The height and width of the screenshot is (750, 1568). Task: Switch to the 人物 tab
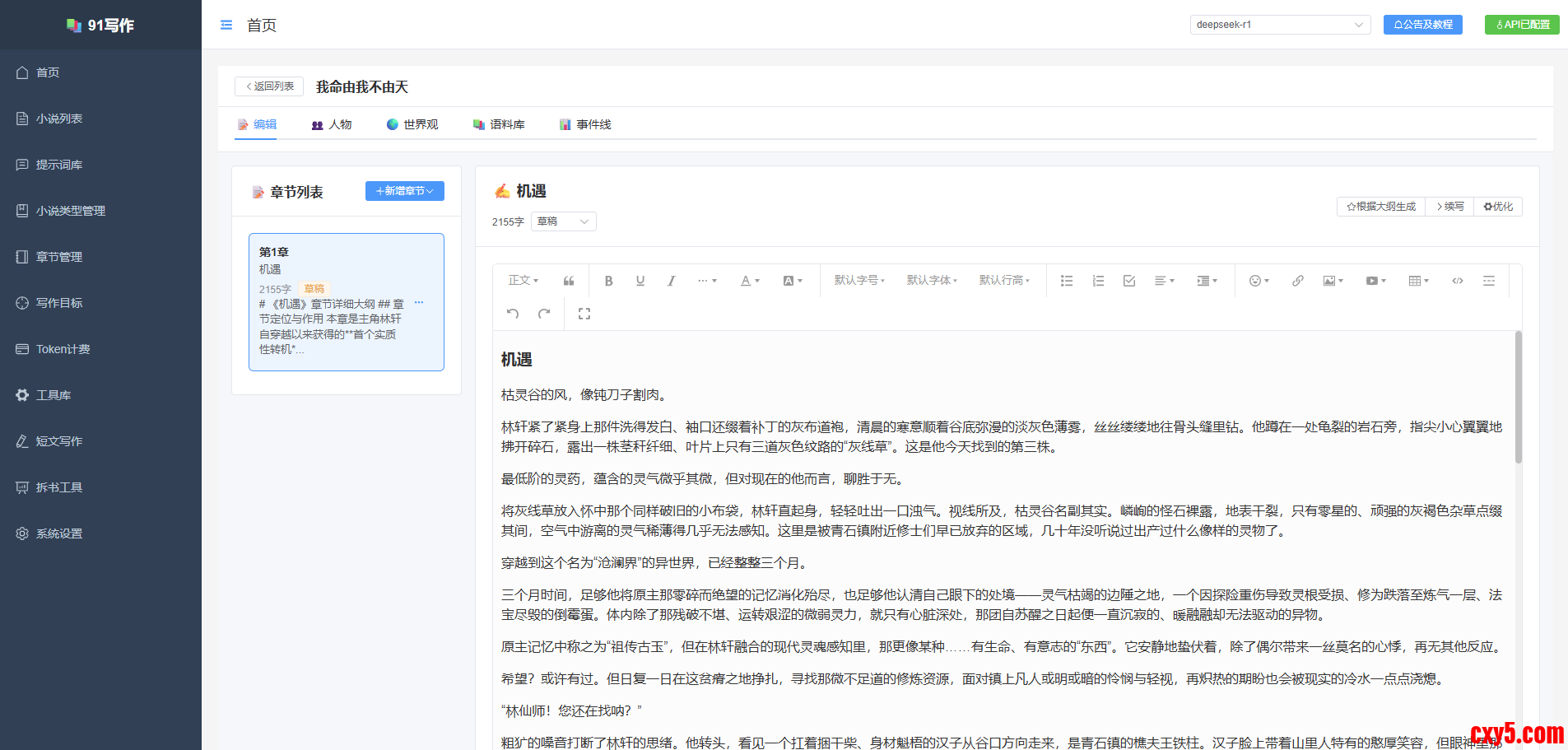pos(332,124)
